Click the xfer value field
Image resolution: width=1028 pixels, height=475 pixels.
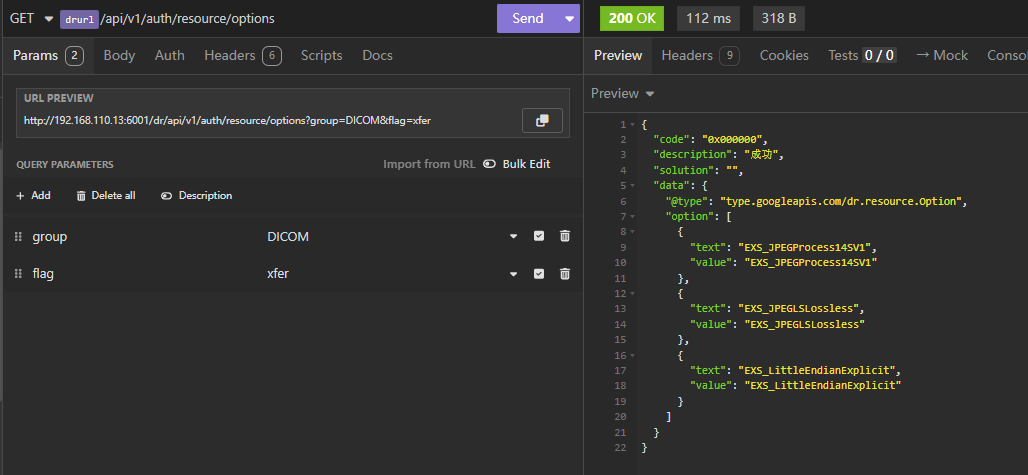(x=380, y=274)
